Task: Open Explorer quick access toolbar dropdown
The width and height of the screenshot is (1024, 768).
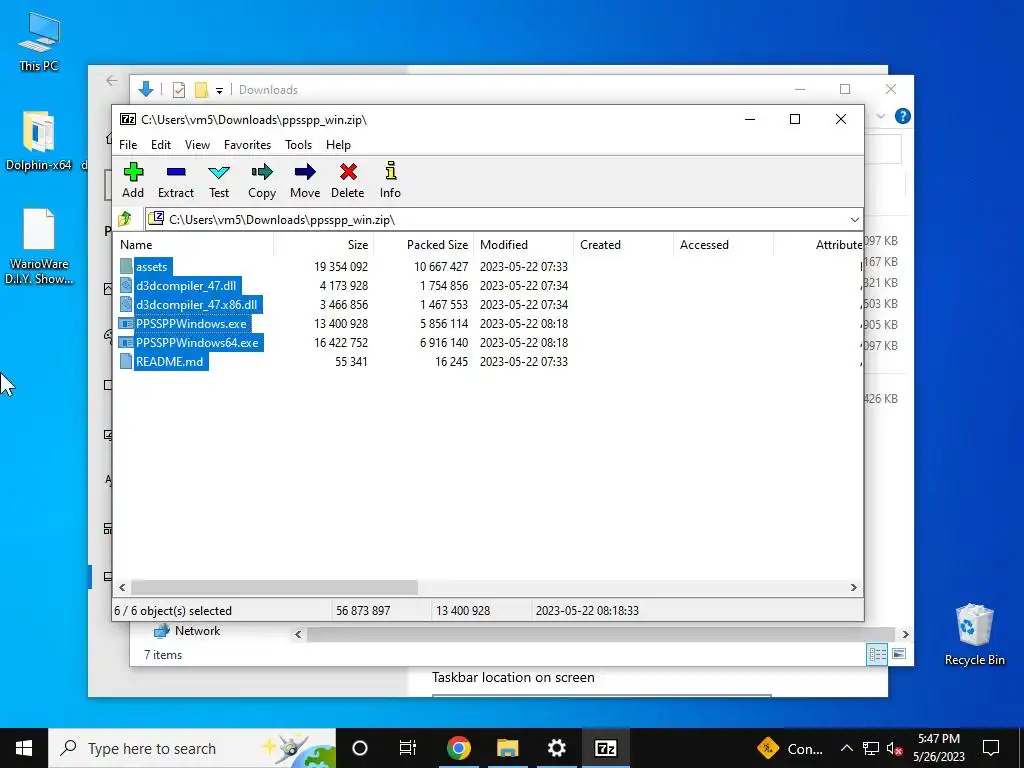Action: click(x=219, y=91)
